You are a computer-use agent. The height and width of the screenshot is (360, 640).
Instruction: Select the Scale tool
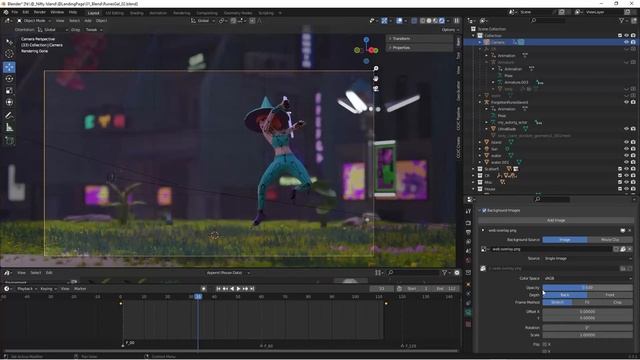[x=9, y=91]
